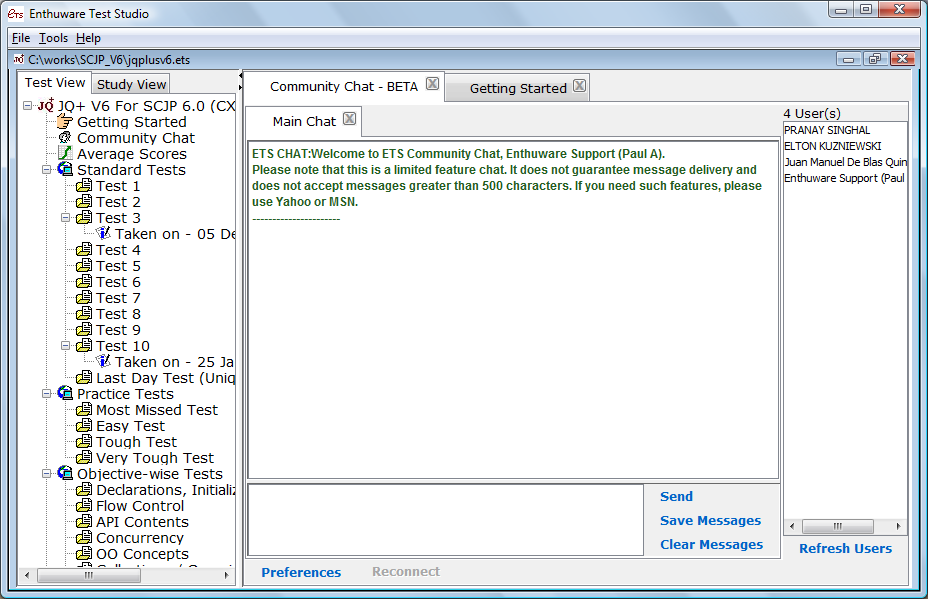
Task: Select Declarations, Initializ tree item
Action: point(166,489)
